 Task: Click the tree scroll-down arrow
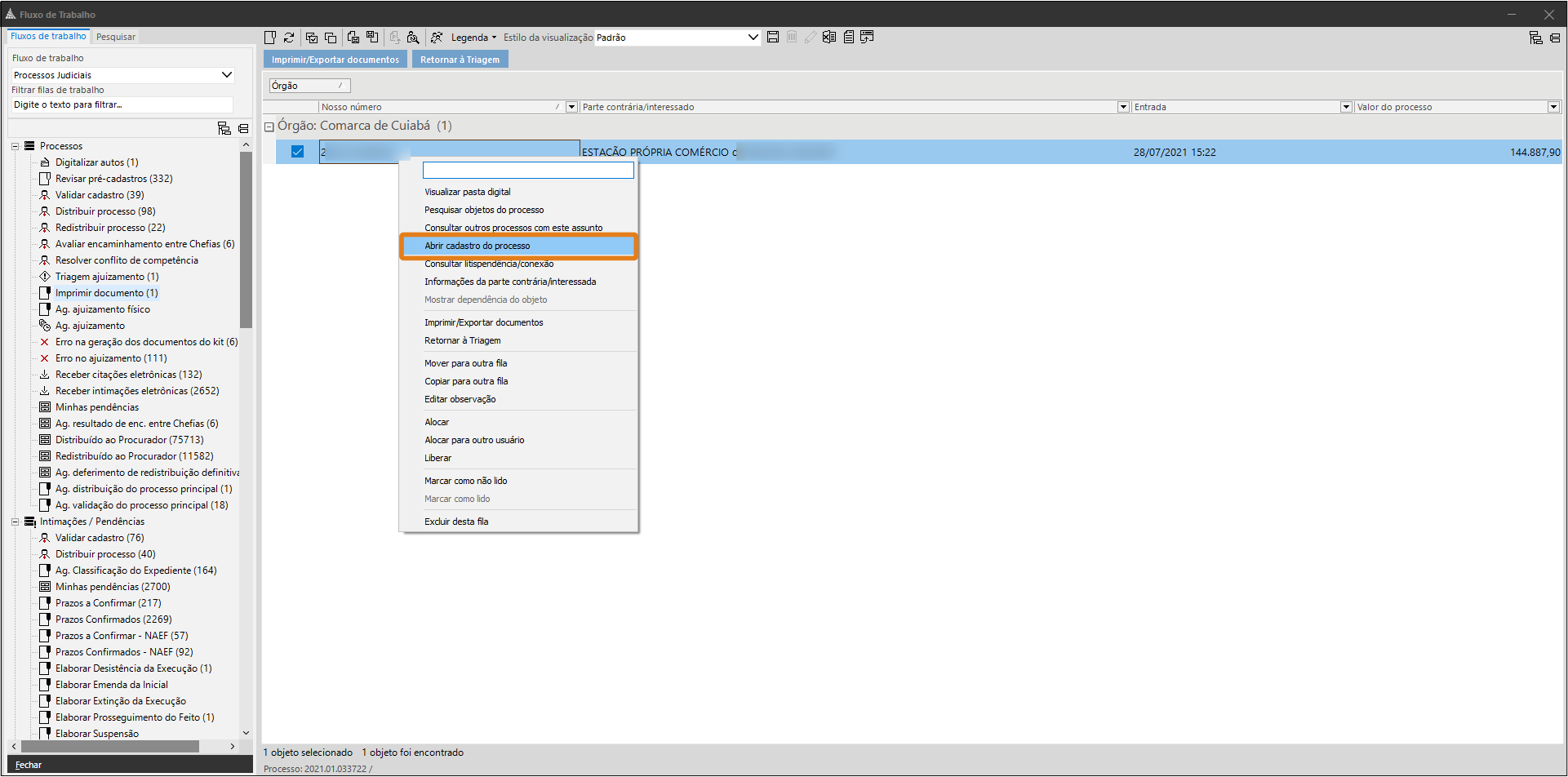click(246, 733)
